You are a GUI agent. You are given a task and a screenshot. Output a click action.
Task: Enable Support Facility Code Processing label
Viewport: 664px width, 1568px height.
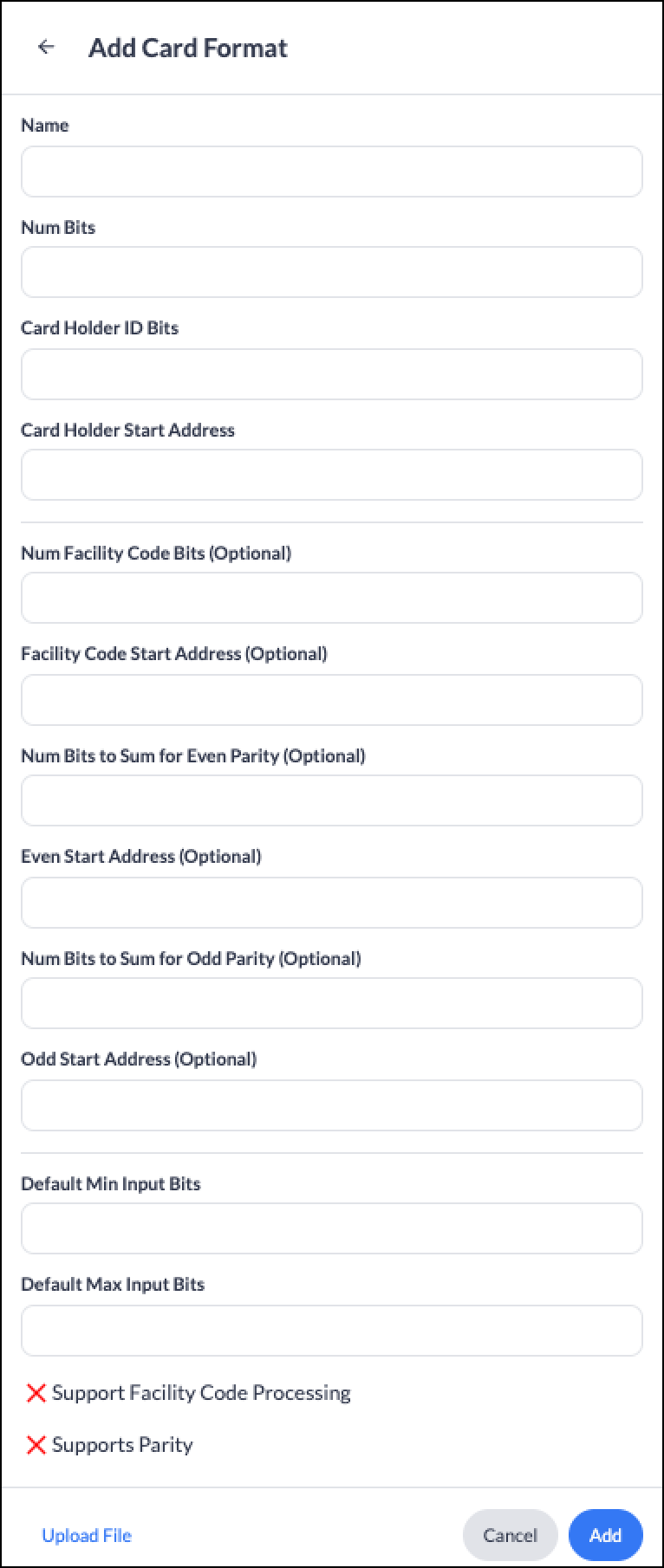pyautogui.click(x=201, y=1393)
